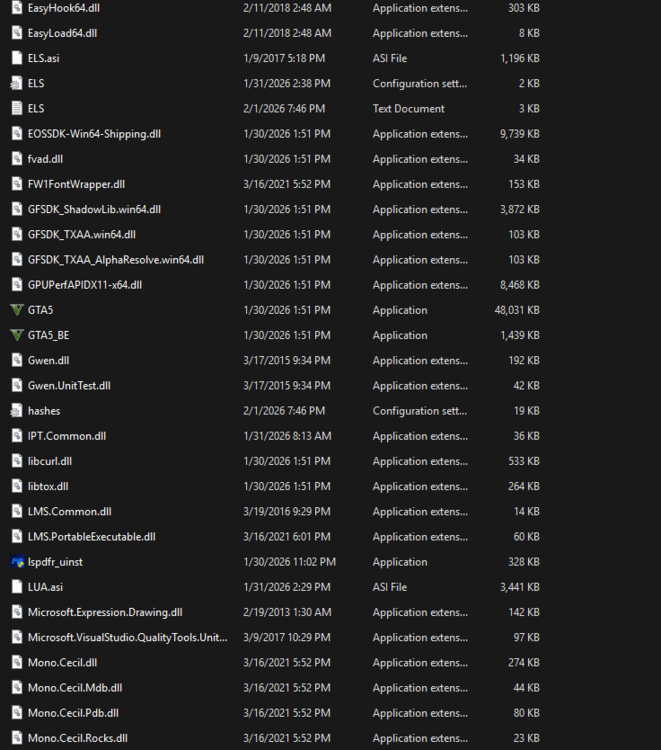The image size is (661, 750).
Task: Click the date 1/9/2017 5:18 PM
Action: [284, 58]
